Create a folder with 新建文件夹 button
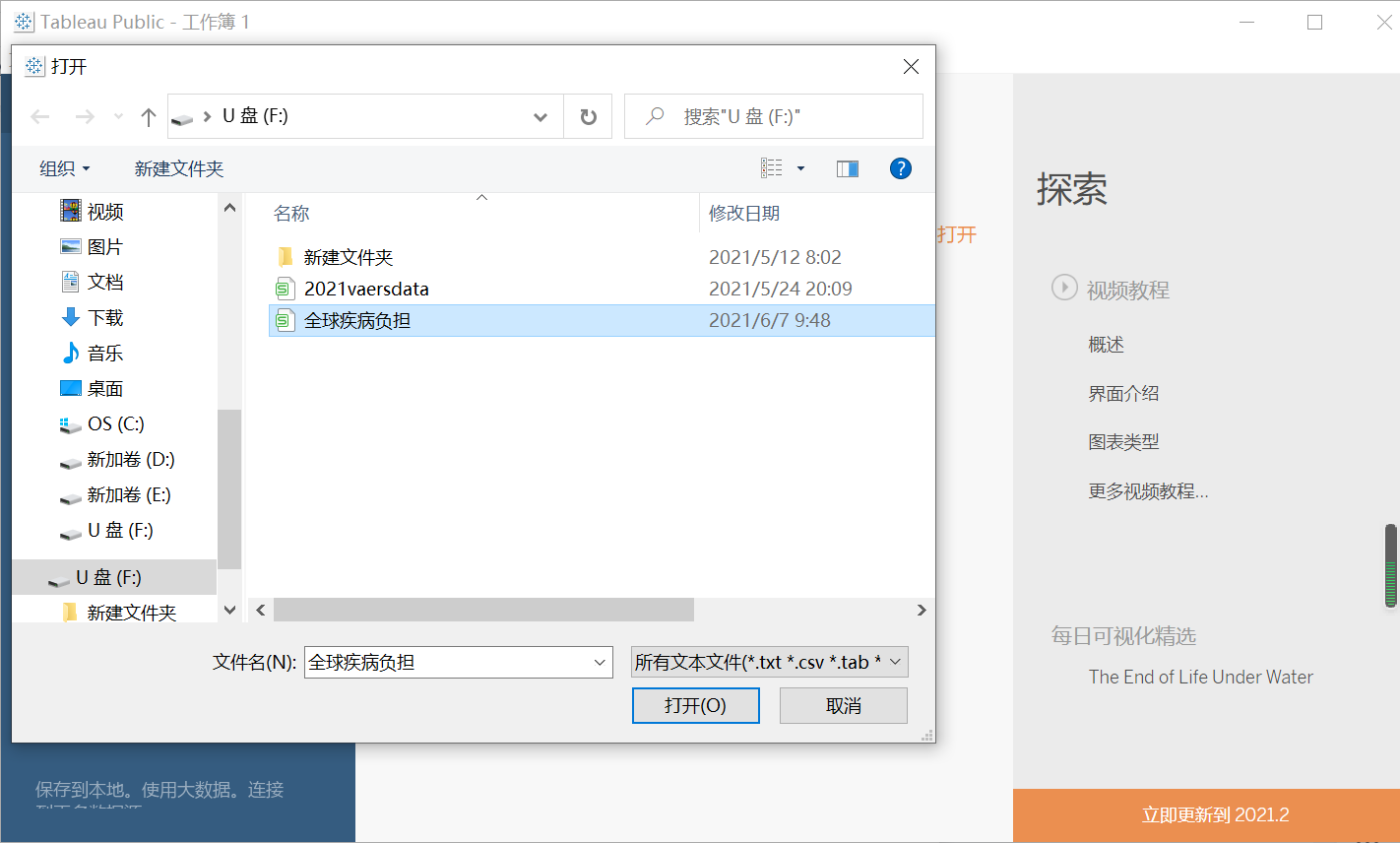This screenshot has height=843, width=1400. point(179,168)
